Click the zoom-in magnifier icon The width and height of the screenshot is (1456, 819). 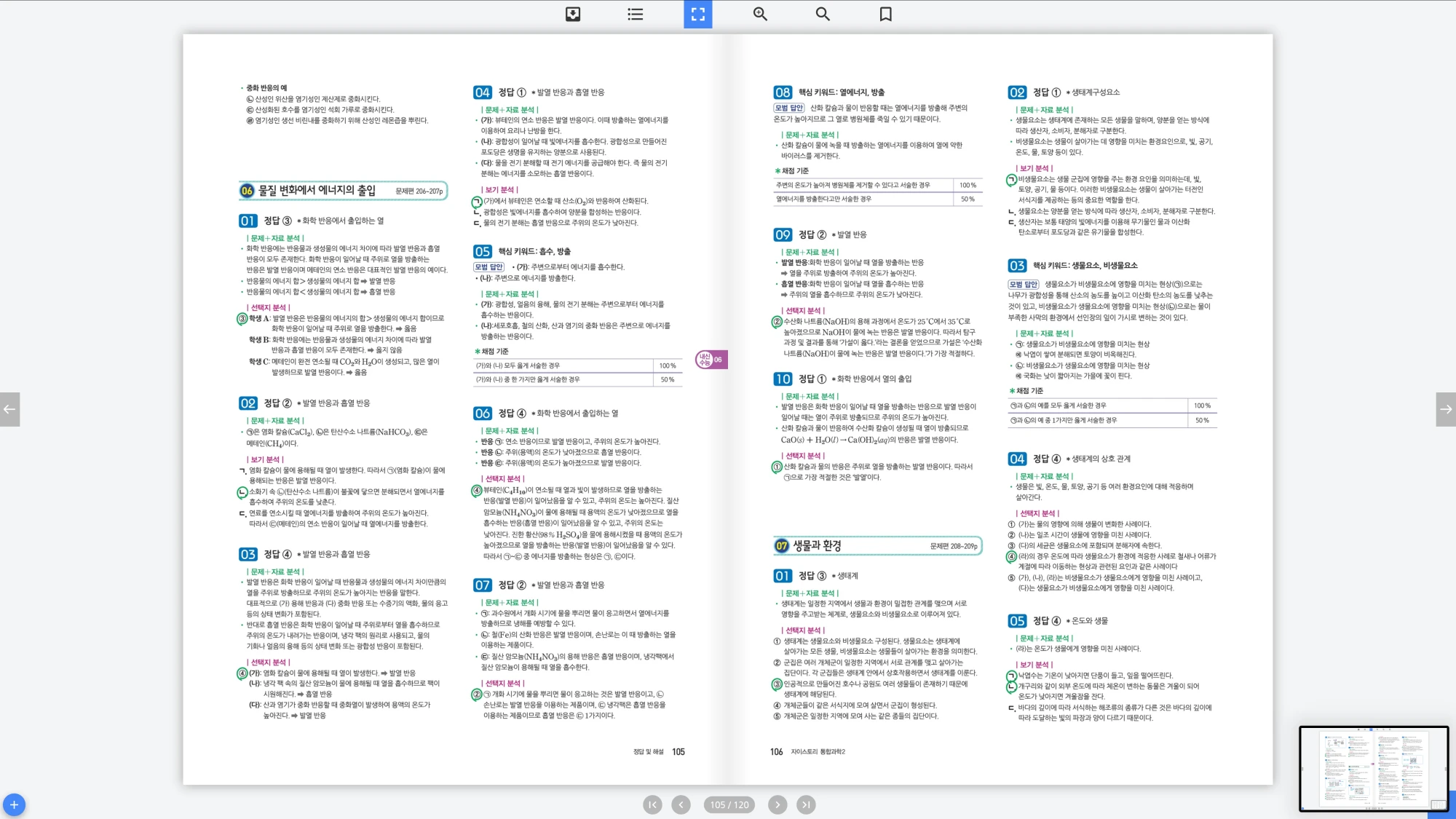pyautogui.click(x=760, y=14)
